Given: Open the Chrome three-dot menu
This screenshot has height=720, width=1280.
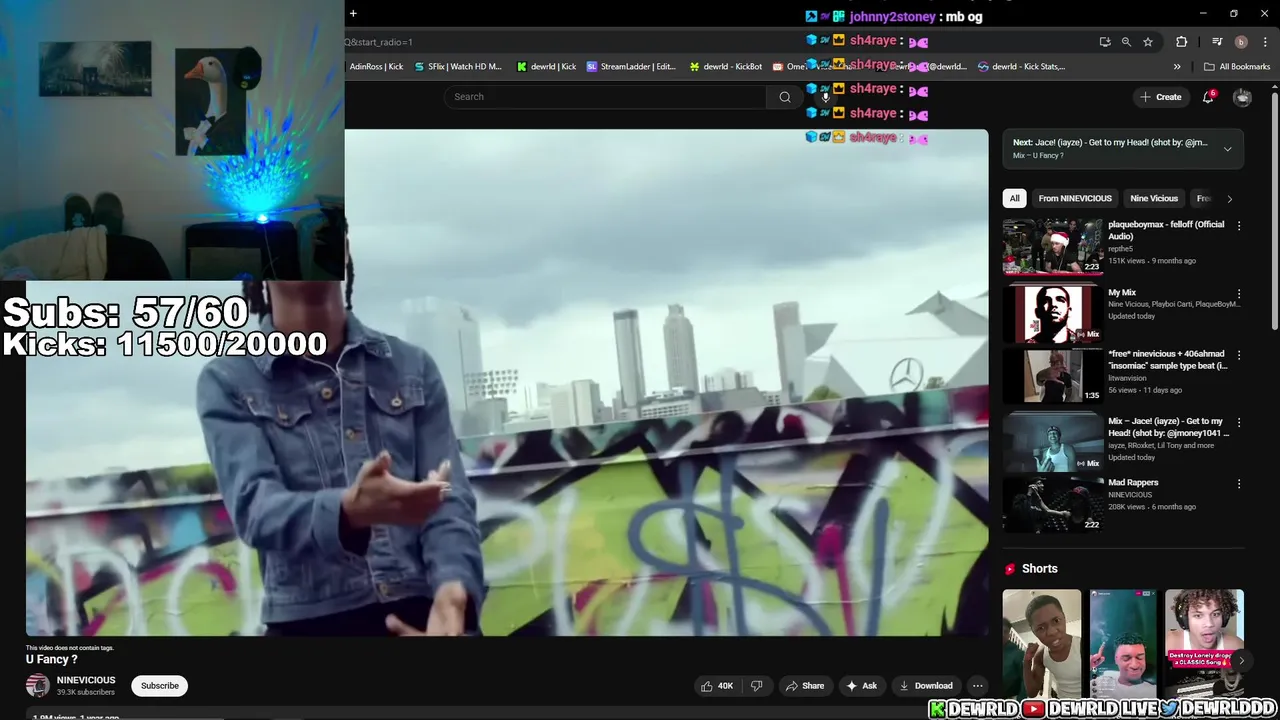Looking at the screenshot, I should coord(1265,42).
